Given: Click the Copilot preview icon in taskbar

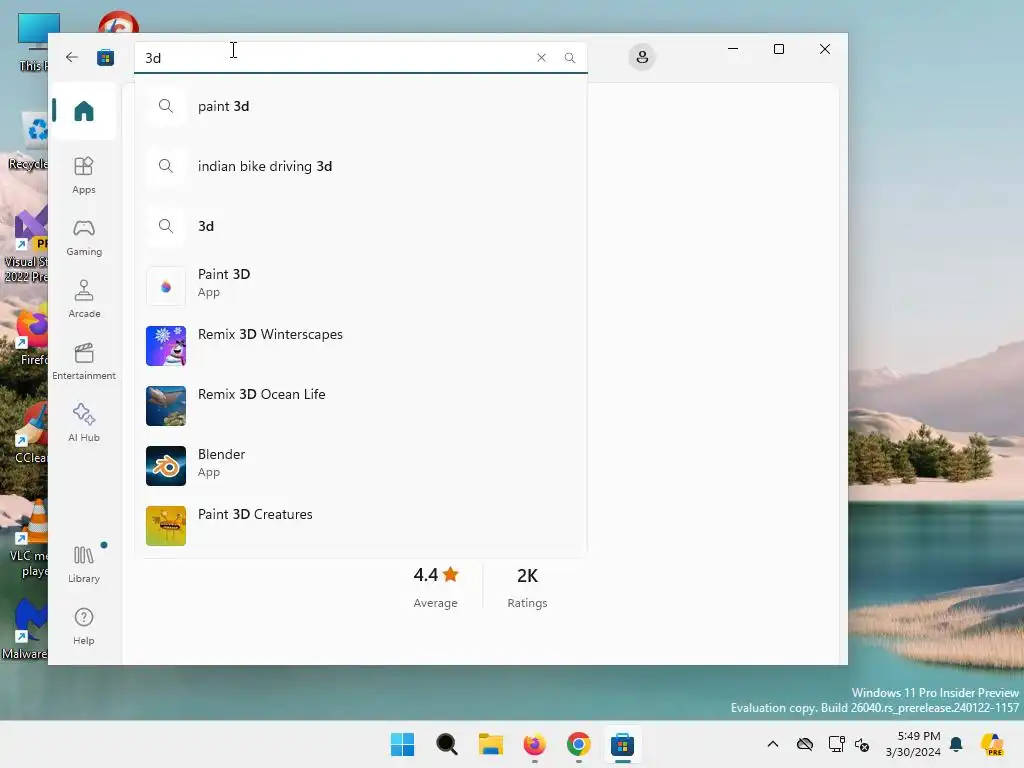Looking at the screenshot, I should click(992, 744).
